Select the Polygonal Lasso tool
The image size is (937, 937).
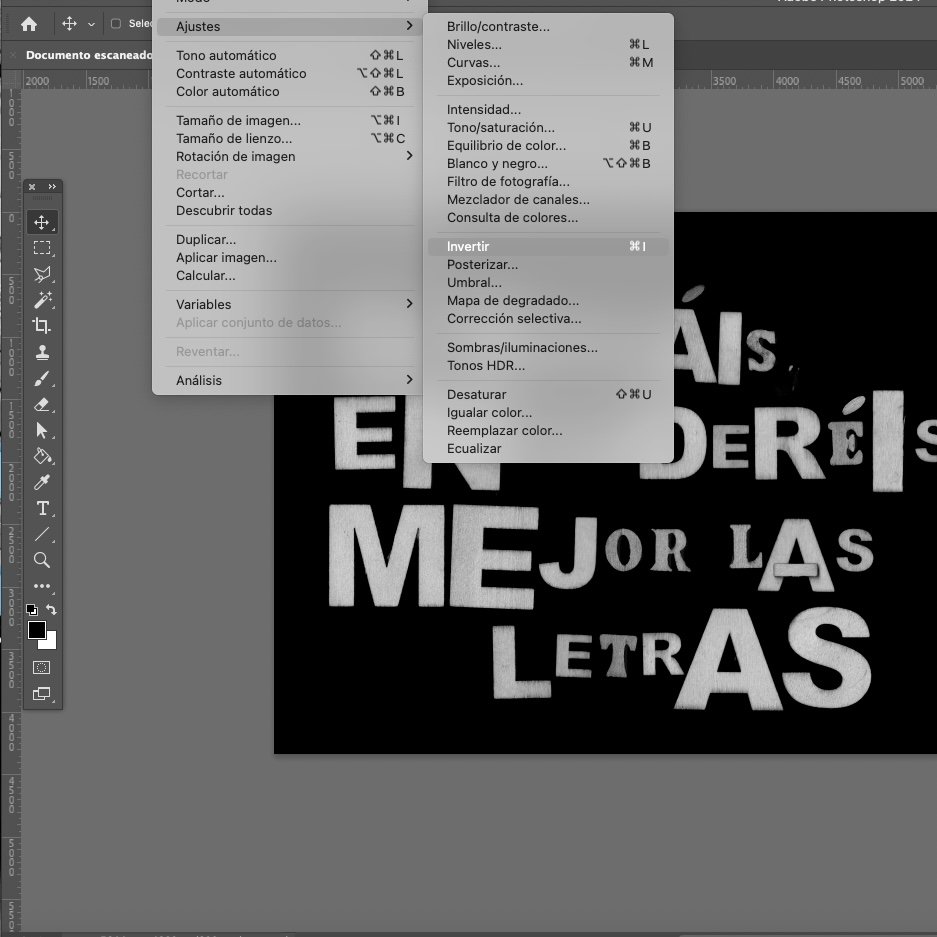tap(42, 274)
